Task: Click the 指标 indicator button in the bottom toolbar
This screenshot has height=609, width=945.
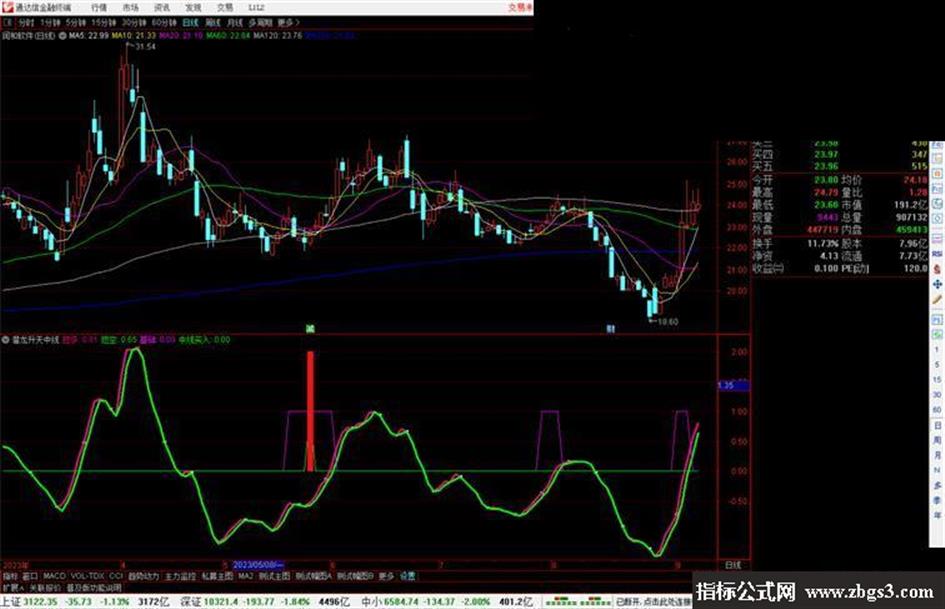Action: (x=10, y=576)
